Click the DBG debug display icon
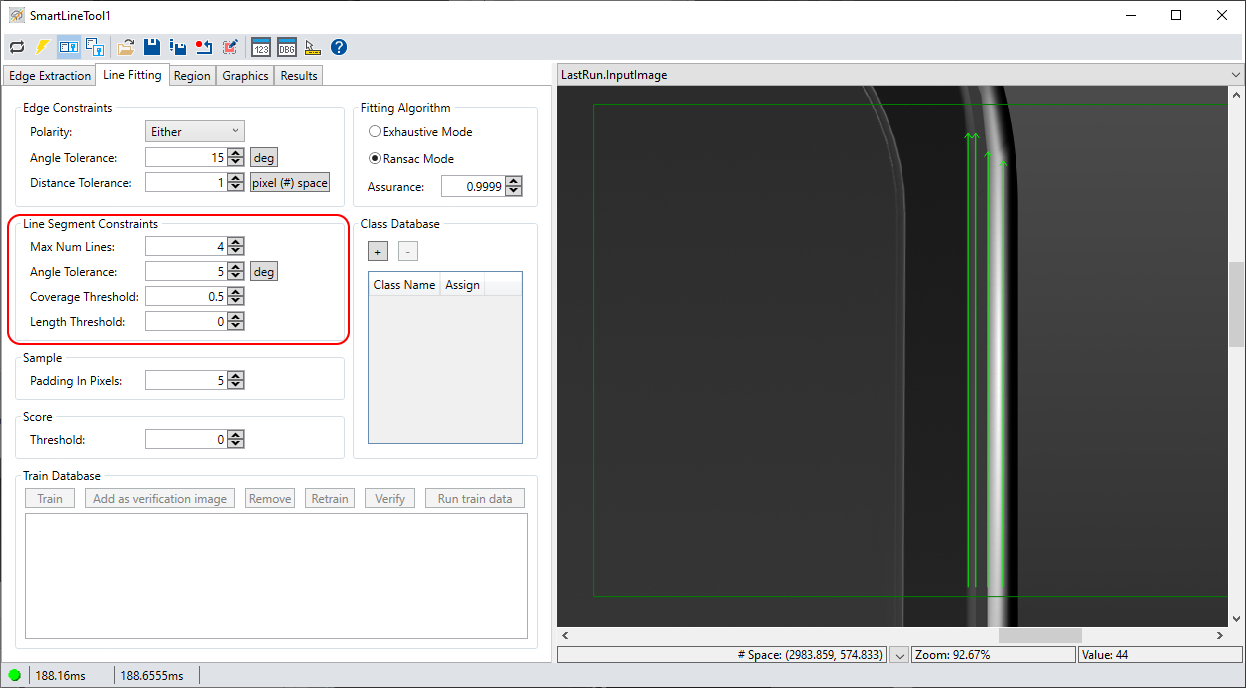The width and height of the screenshot is (1246, 688). (287, 46)
